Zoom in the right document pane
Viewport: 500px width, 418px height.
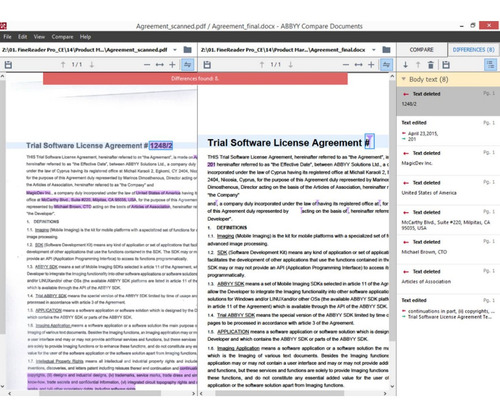pos(371,65)
